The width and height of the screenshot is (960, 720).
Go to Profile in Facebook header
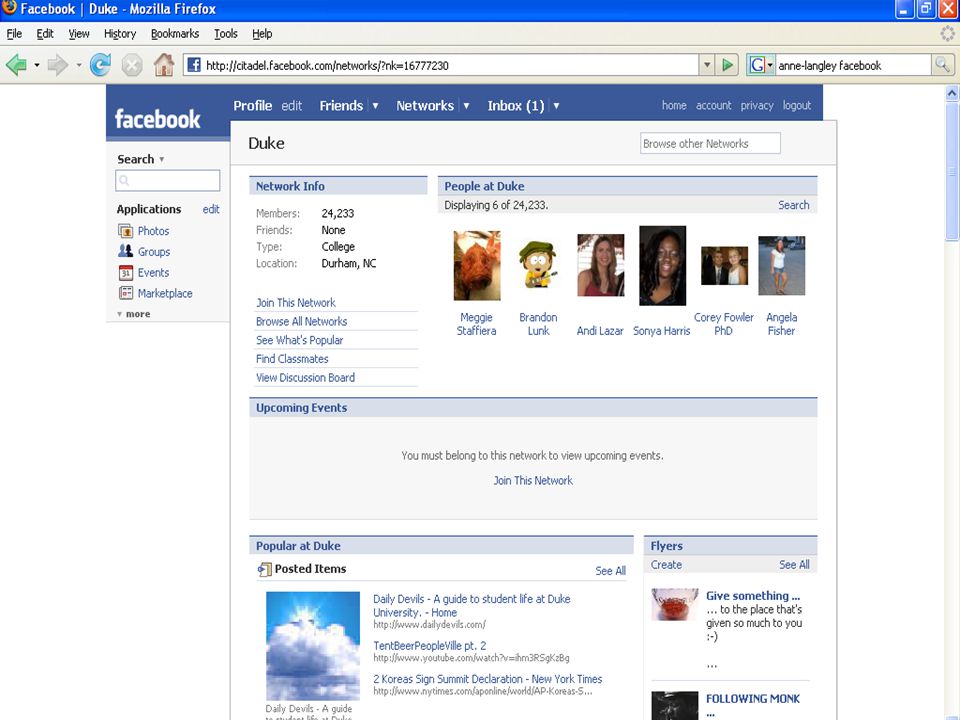click(252, 106)
